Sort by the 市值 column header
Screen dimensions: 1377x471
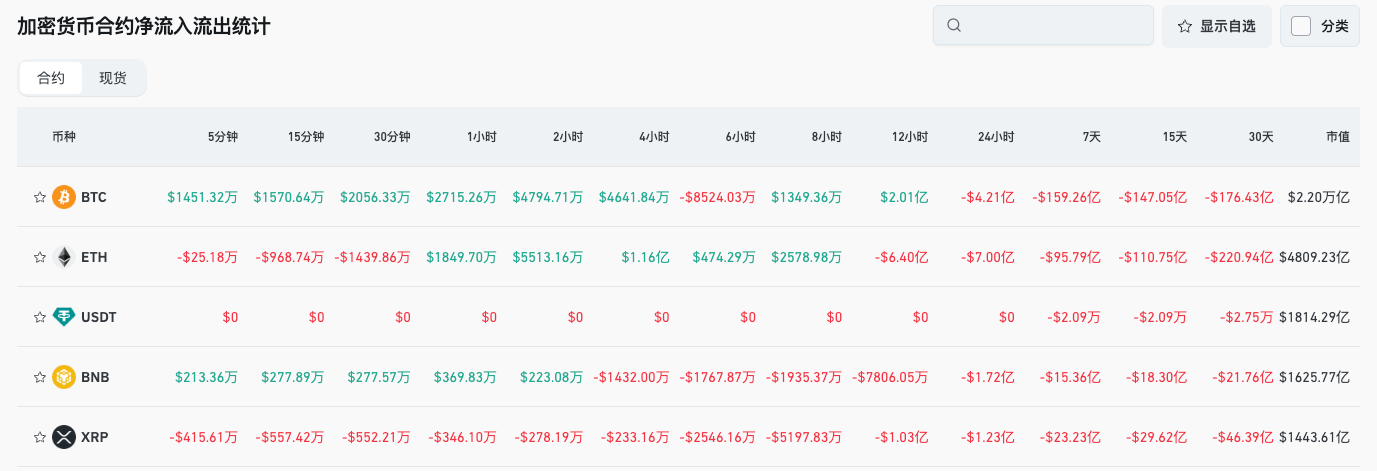(x=1337, y=137)
